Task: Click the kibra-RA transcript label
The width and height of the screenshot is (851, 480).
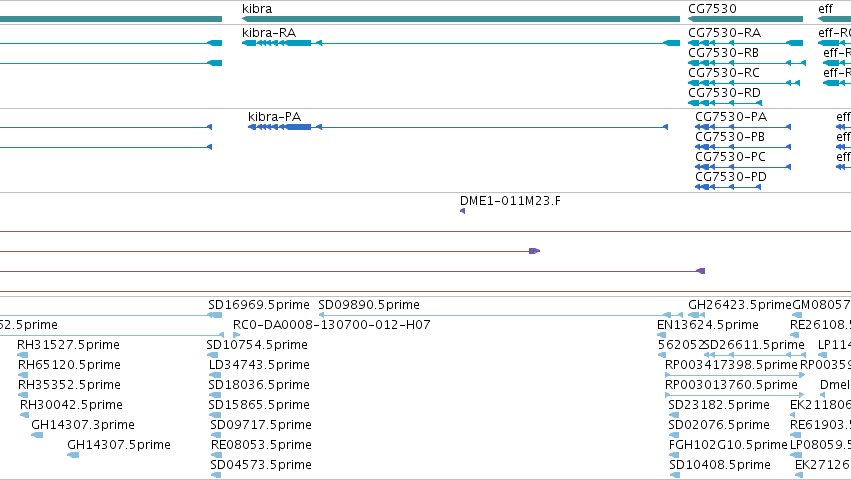Action: [269, 33]
